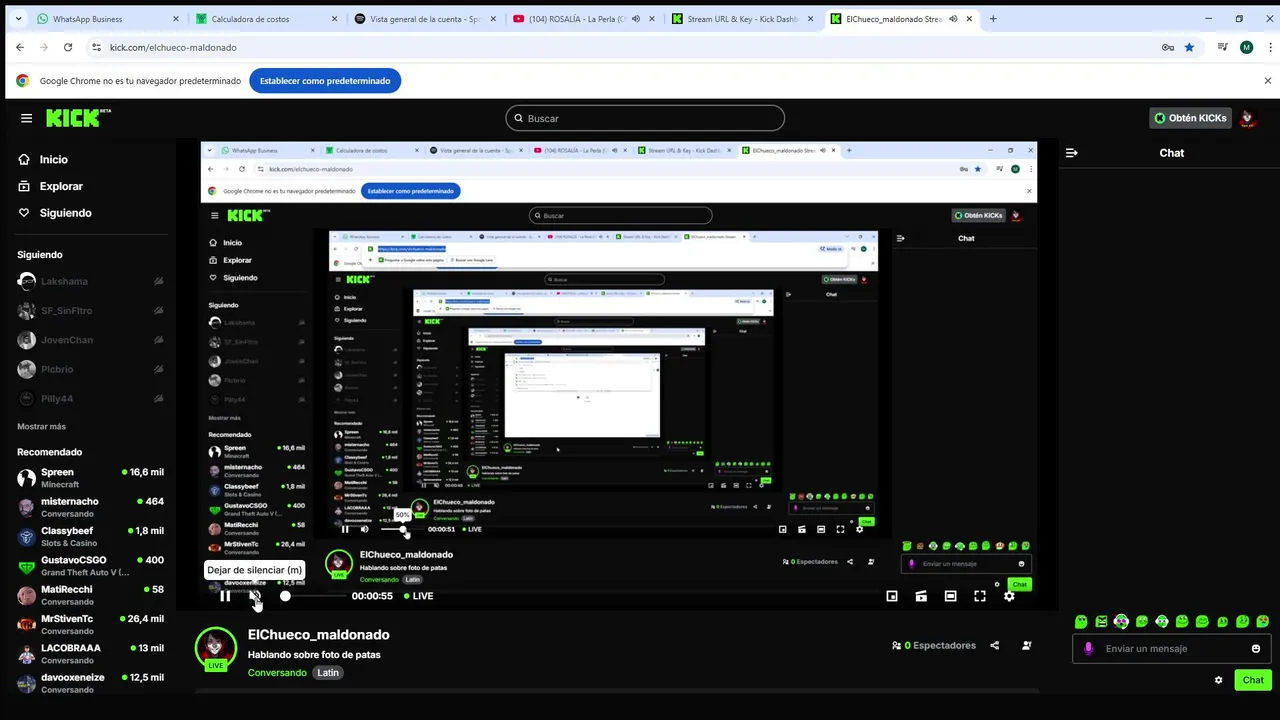
Task: Open the emoji picker in the chat box
Action: [1256, 649]
